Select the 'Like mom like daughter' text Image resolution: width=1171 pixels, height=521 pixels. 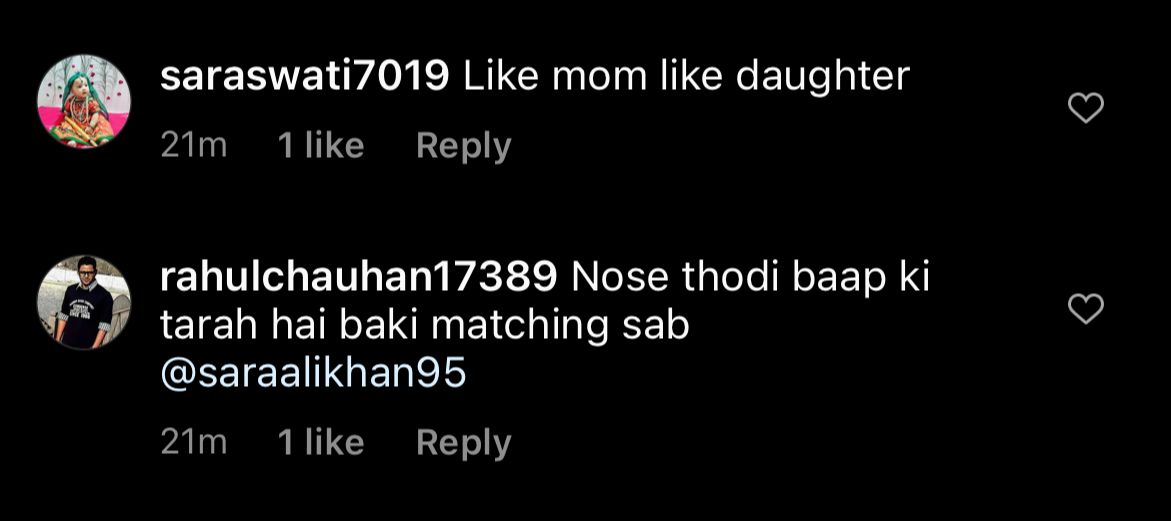(687, 77)
